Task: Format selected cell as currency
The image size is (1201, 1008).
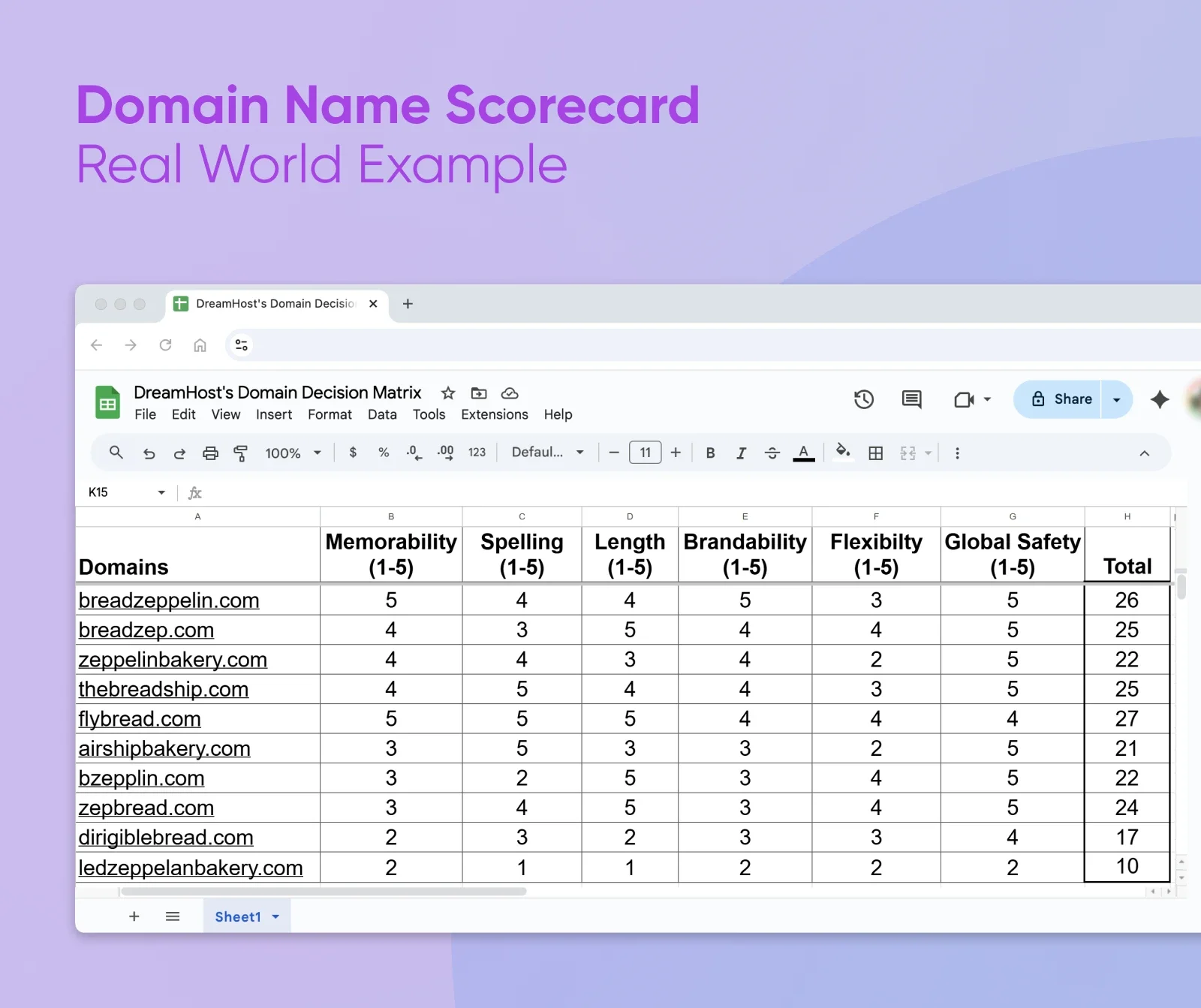Action: pos(352,453)
